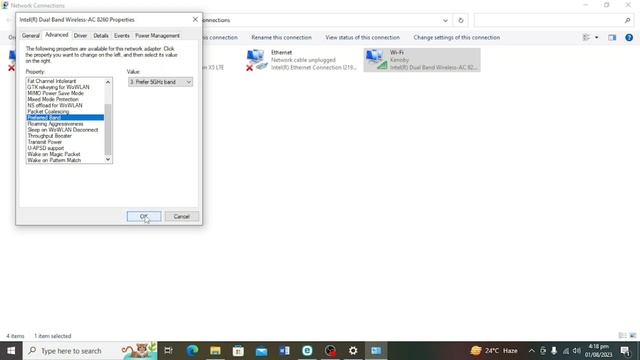This screenshot has height=360, width=640.
Task: Select the highlighted Preferred Band property
Action: pos(65,118)
